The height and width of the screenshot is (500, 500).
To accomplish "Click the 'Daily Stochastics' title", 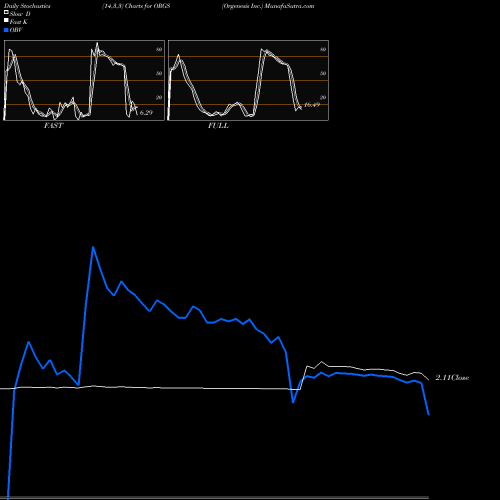I will coord(27,6).
